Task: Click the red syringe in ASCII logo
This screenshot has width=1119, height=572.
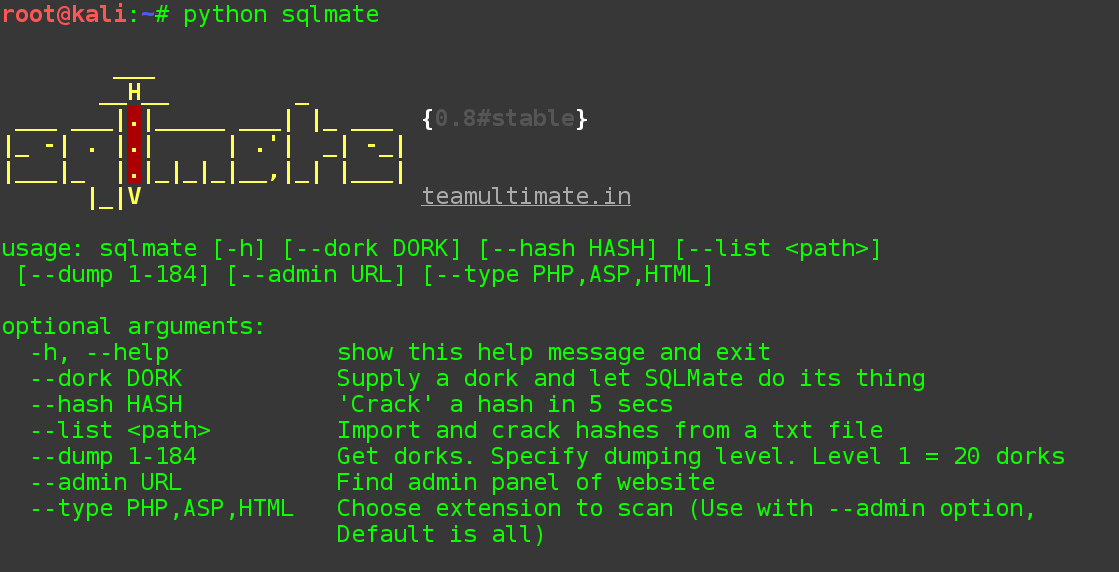Action: coord(133,144)
